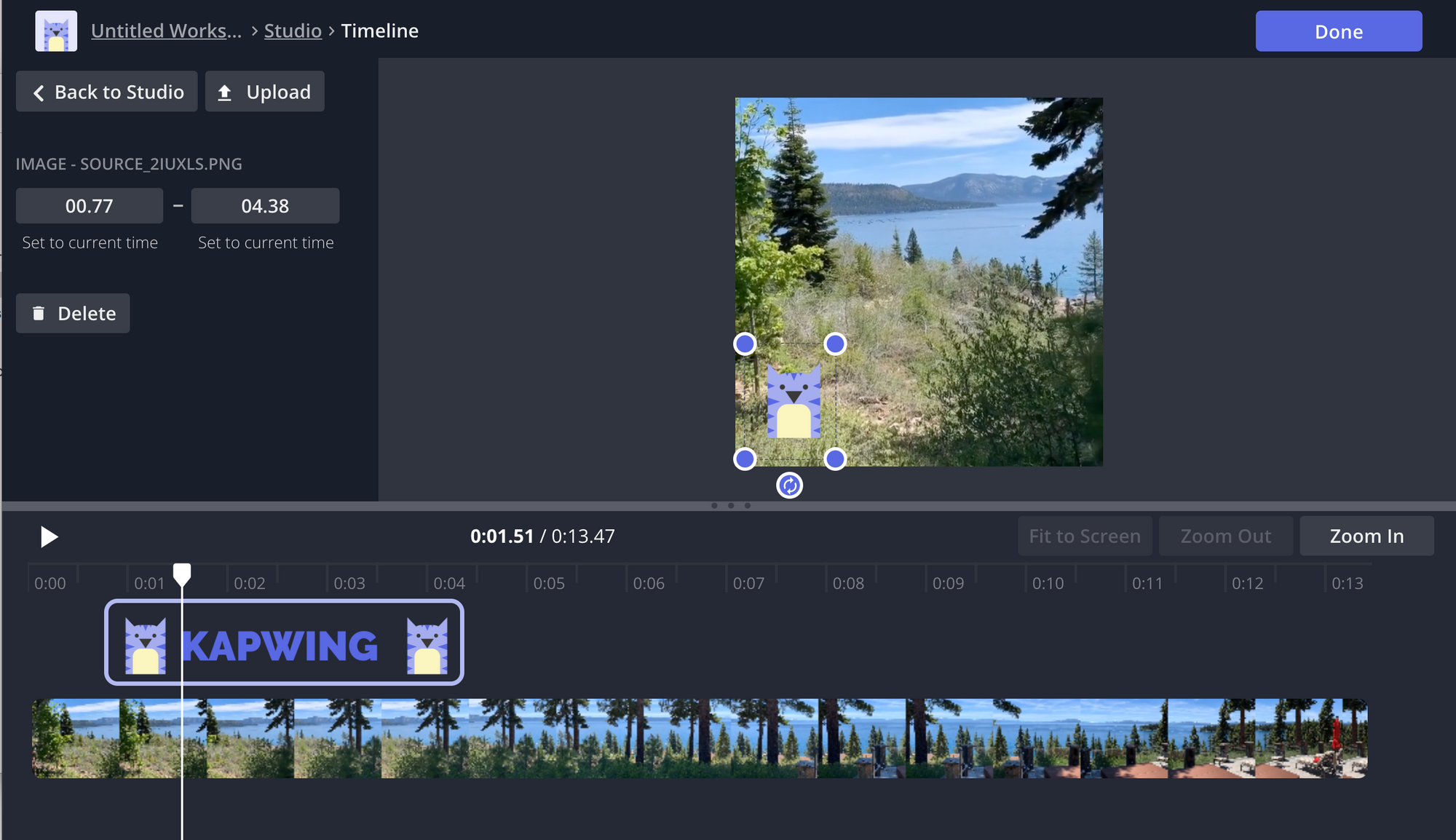Screen dimensions: 1456x840
Task: Select the Kapwing image clip on the timeline
Action: [284, 643]
